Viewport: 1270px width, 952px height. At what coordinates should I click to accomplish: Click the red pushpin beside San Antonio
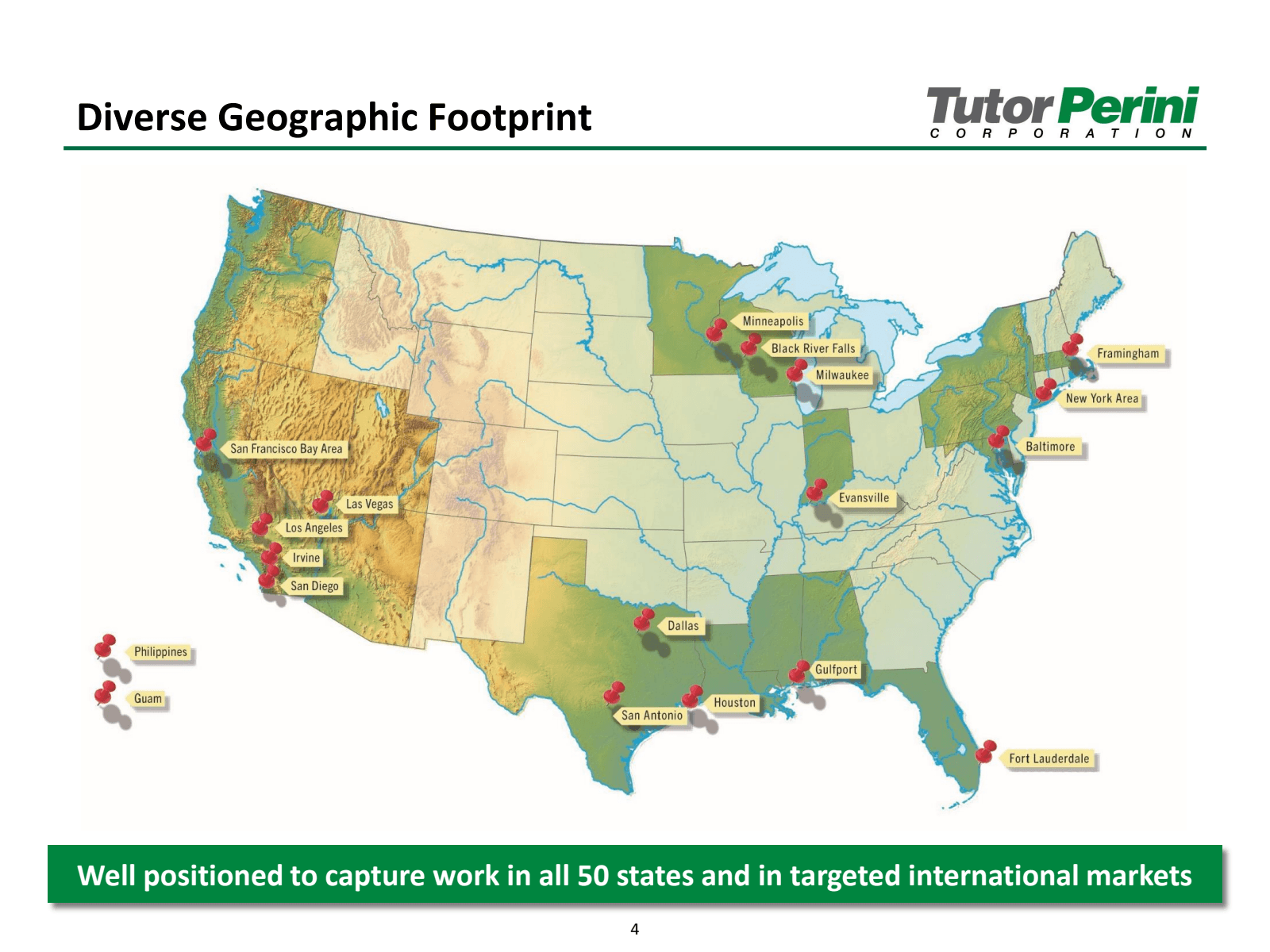(614, 693)
